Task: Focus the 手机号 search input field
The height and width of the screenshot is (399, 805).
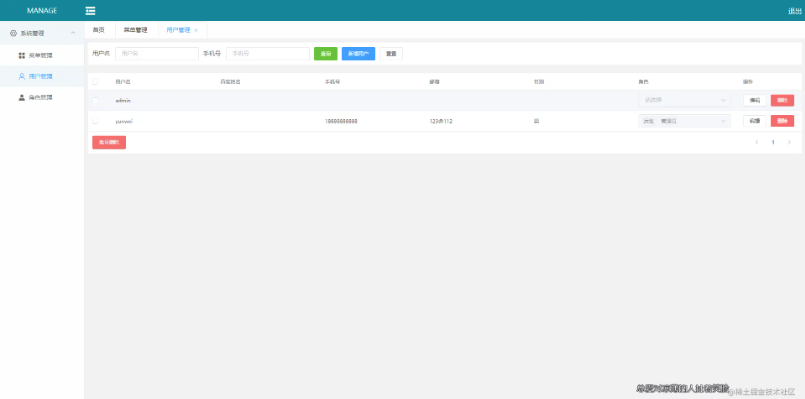Action: click(267, 53)
